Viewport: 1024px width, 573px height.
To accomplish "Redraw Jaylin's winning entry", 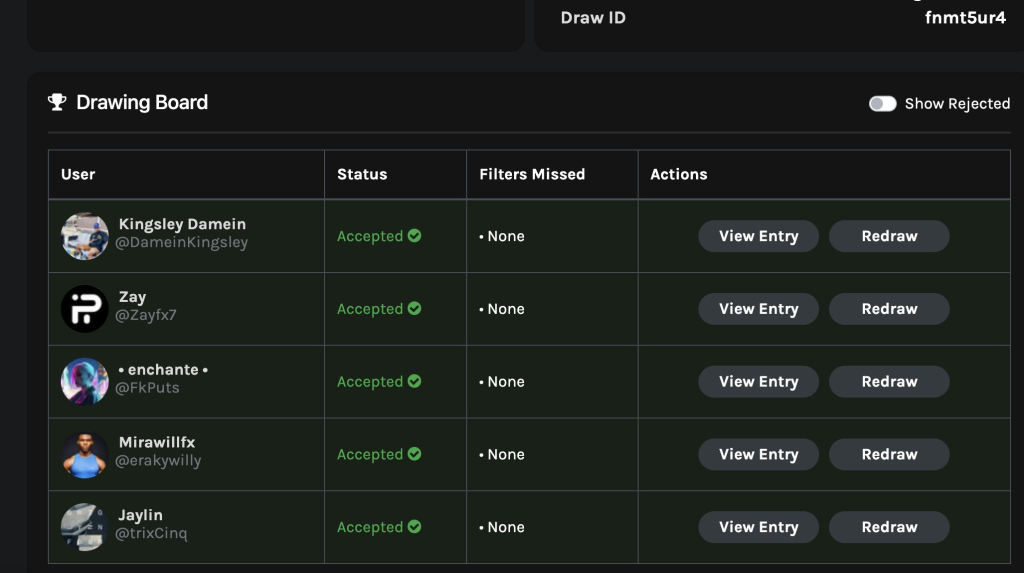I will 889,527.
